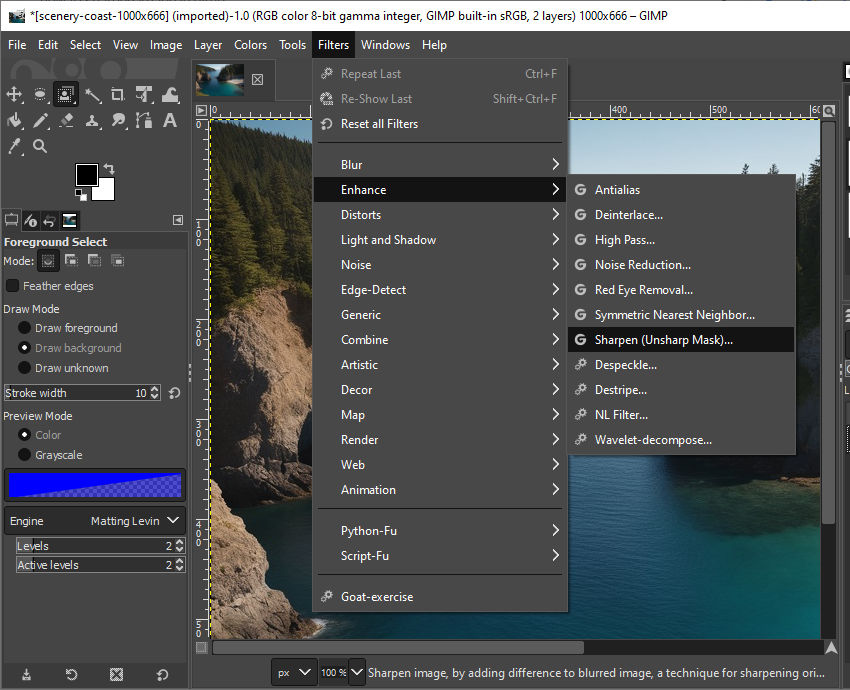This screenshot has height=690, width=850.
Task: Select the Zoom magnifier tool
Action: (x=40, y=147)
